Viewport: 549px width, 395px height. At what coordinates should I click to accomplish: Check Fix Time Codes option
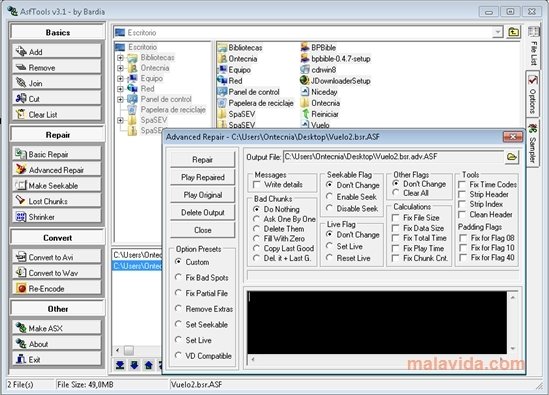pos(462,184)
